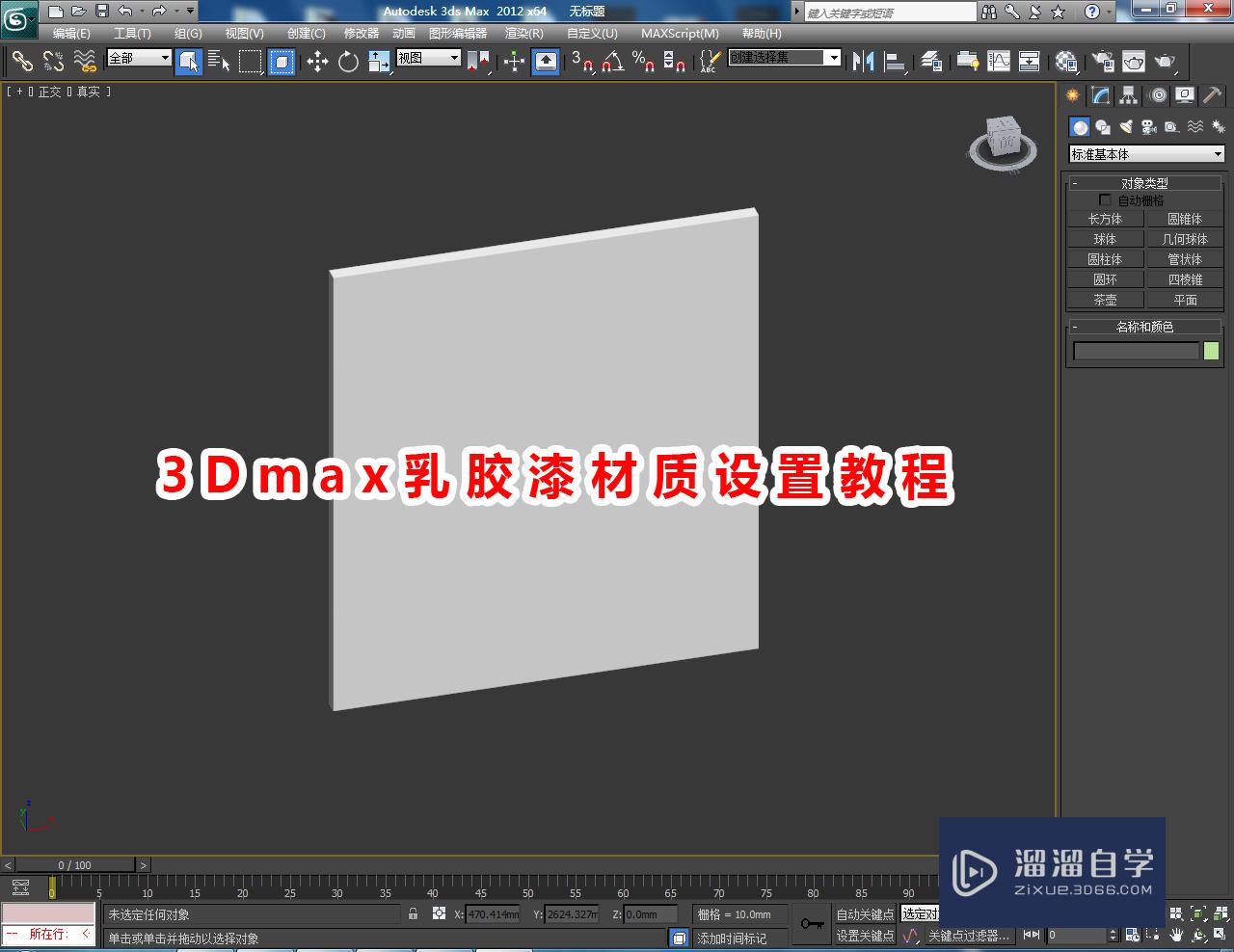Create a 茶壶 teapot primitive

[1105, 300]
